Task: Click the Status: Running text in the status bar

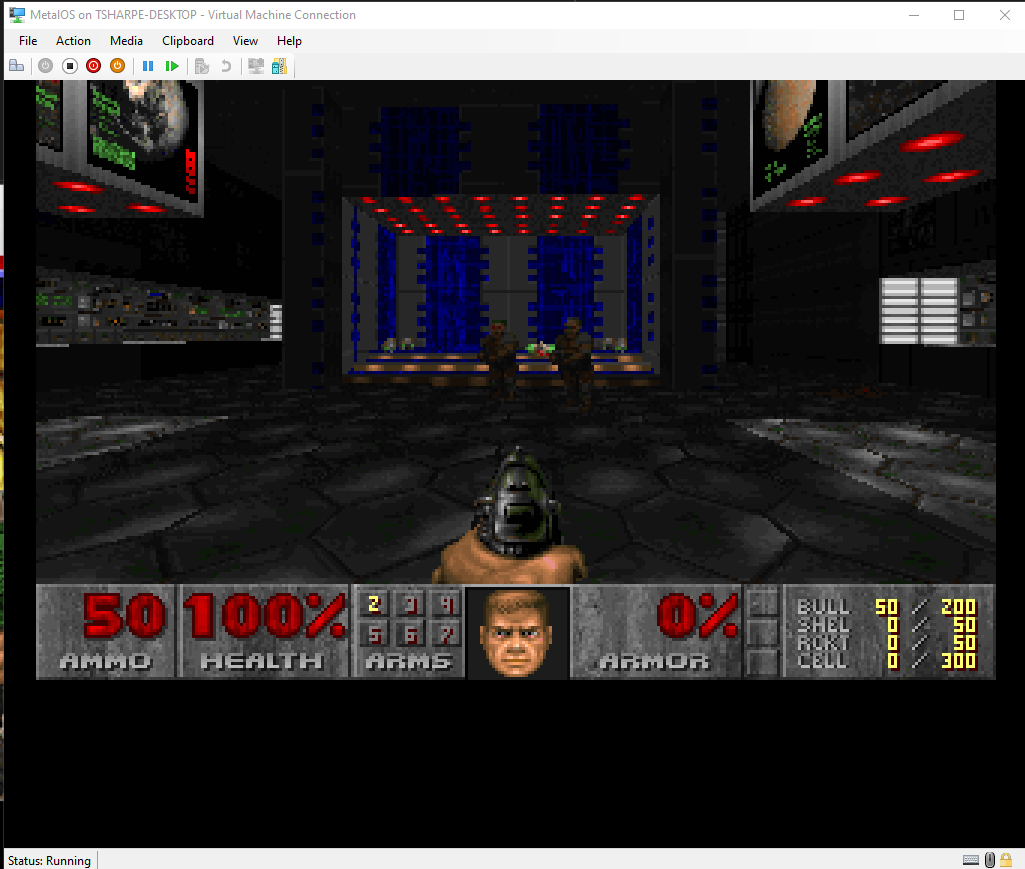Action: pyautogui.click(x=49, y=860)
